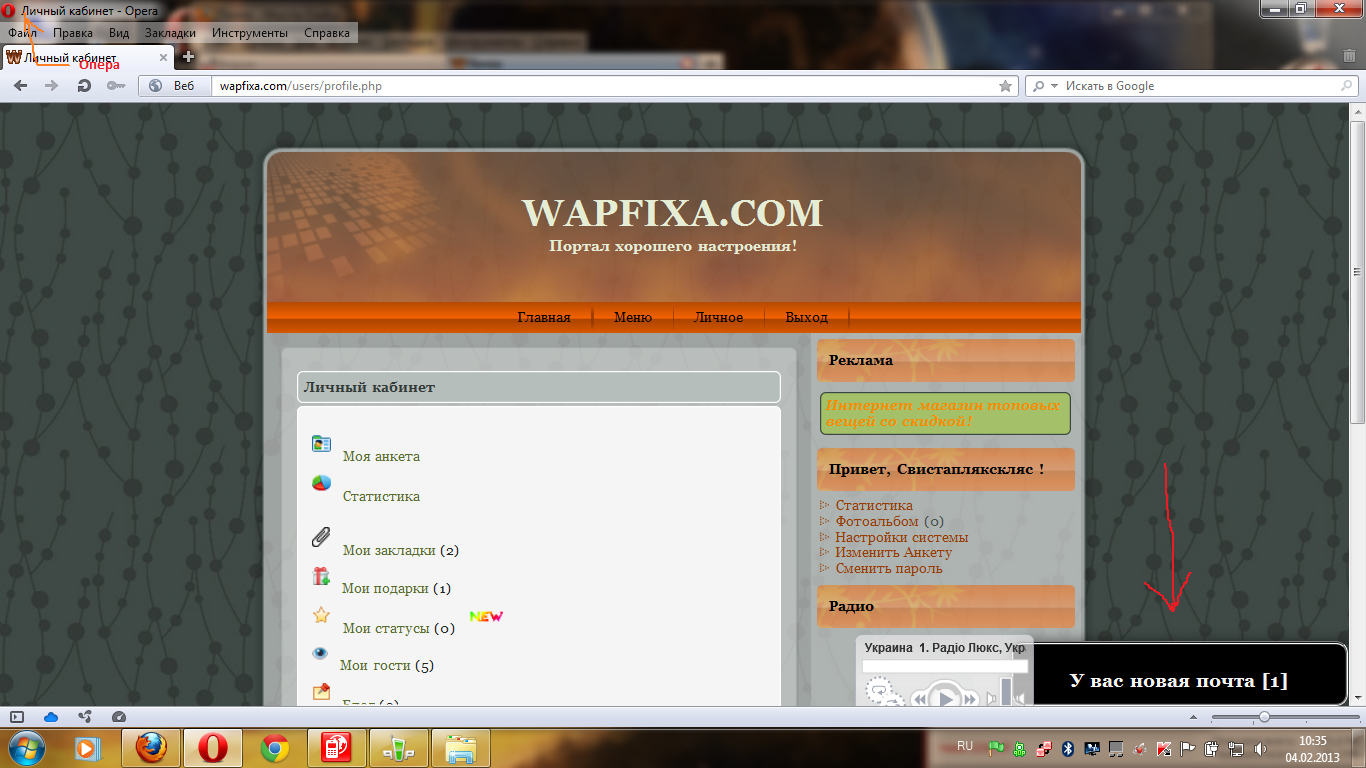This screenshot has width=1366, height=768.
Task: Click Сменить пароль sidebar link
Action: [889, 568]
